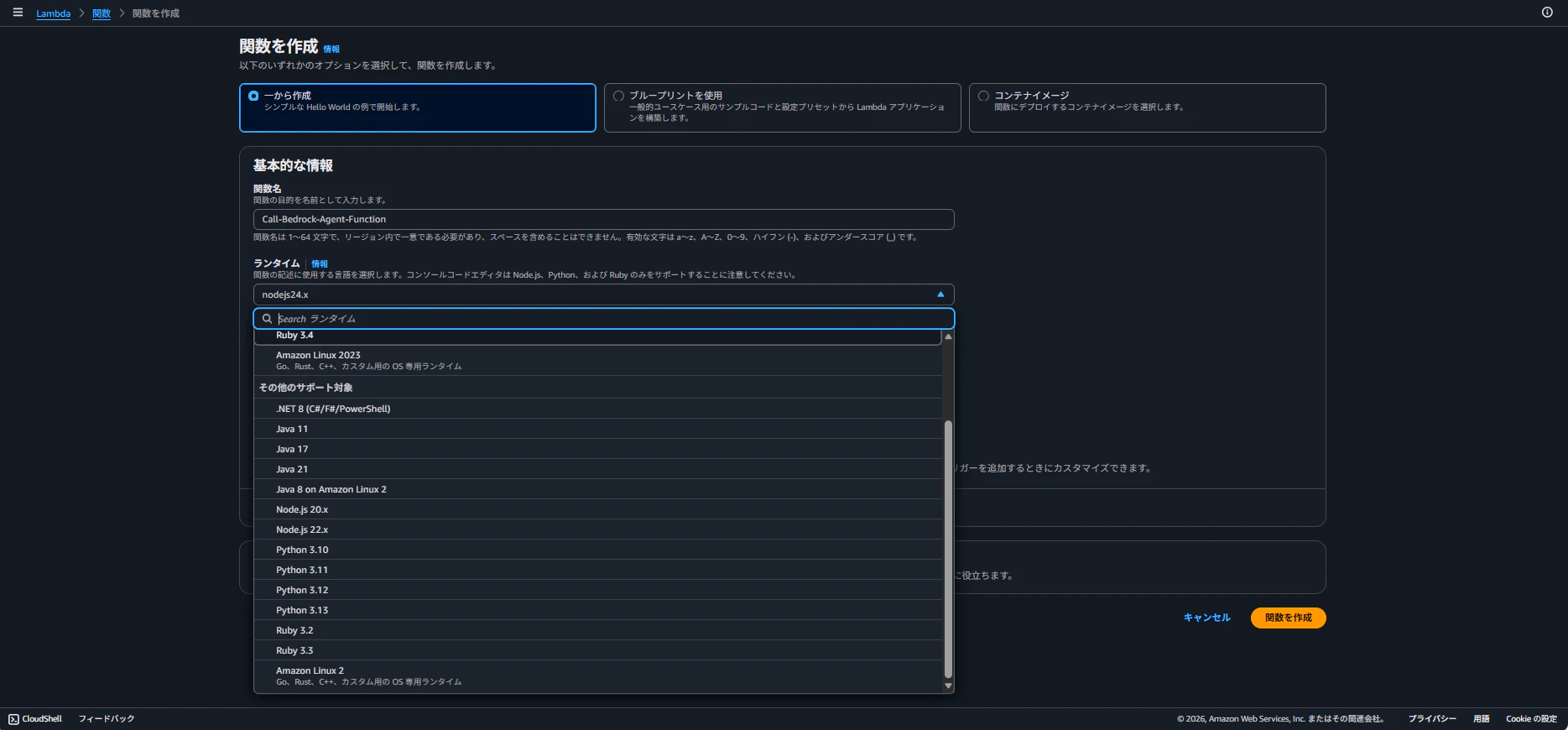Open the info panel icon at top right
The image size is (1568, 730).
coord(1547,13)
